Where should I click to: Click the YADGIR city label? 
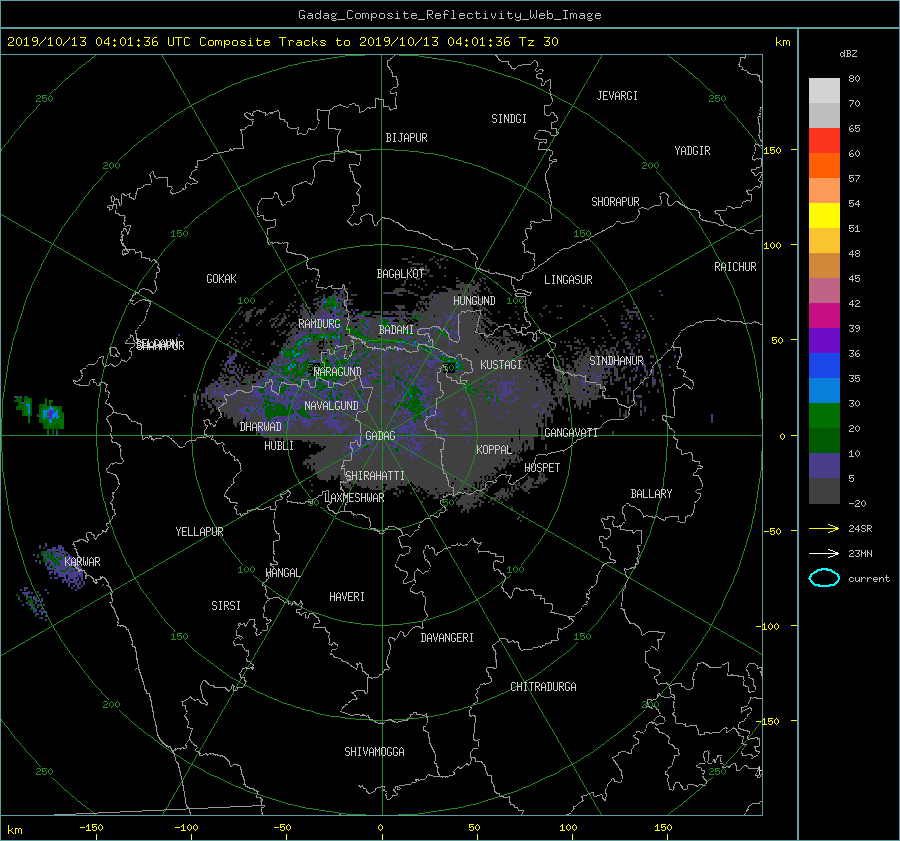tap(692, 151)
